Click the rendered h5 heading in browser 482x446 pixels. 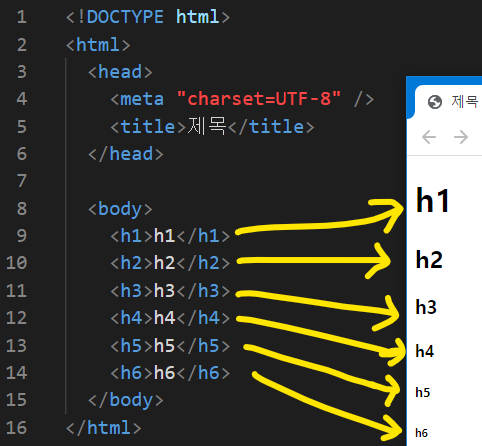click(x=423, y=392)
